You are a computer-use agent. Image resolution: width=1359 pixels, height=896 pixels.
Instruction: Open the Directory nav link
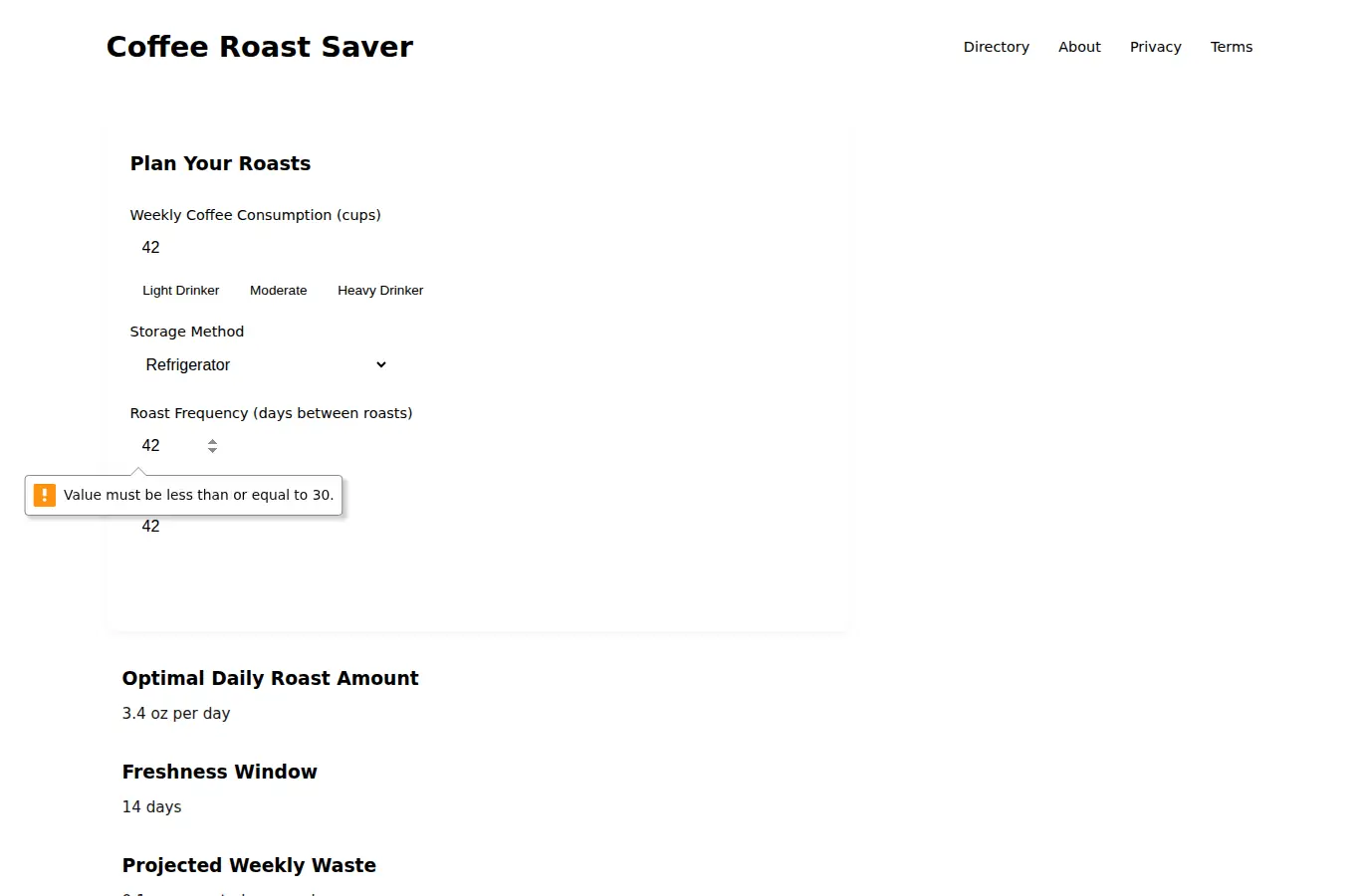tap(996, 47)
